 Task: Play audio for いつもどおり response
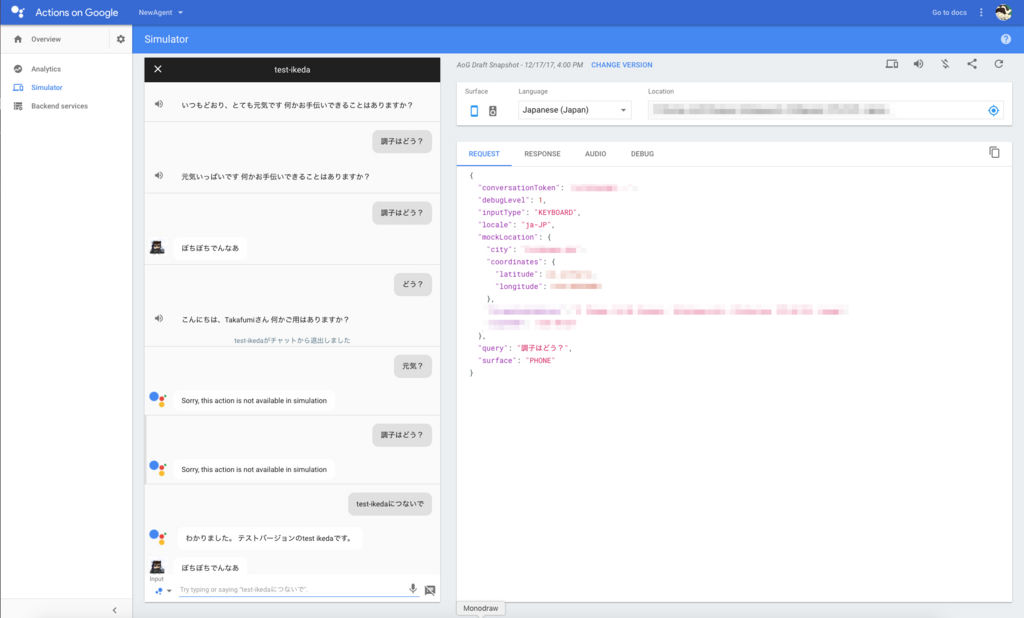pos(159,104)
